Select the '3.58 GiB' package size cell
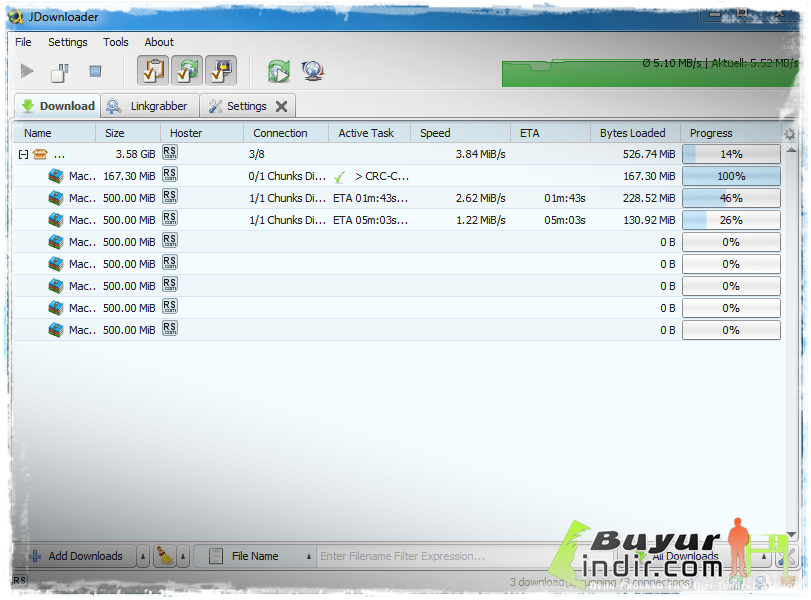The width and height of the screenshot is (811, 600). click(x=135, y=154)
